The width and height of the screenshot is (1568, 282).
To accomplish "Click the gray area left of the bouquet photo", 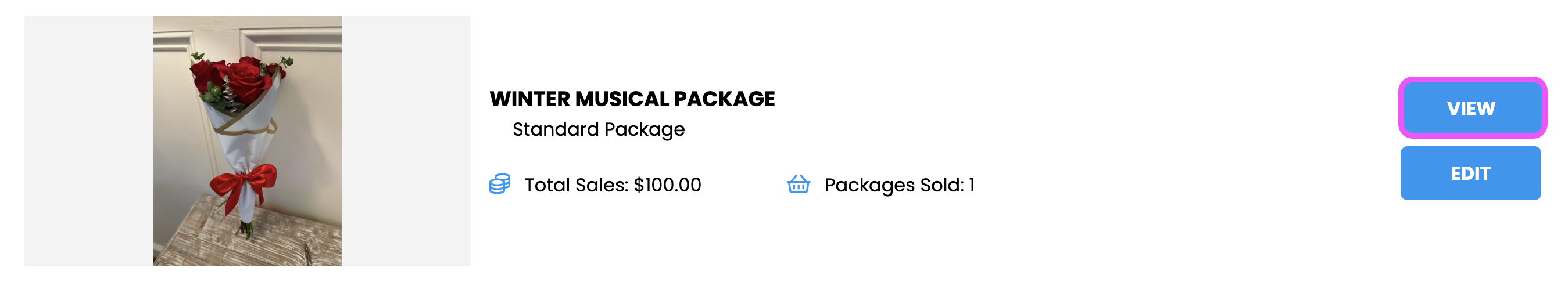I will [x=89, y=141].
